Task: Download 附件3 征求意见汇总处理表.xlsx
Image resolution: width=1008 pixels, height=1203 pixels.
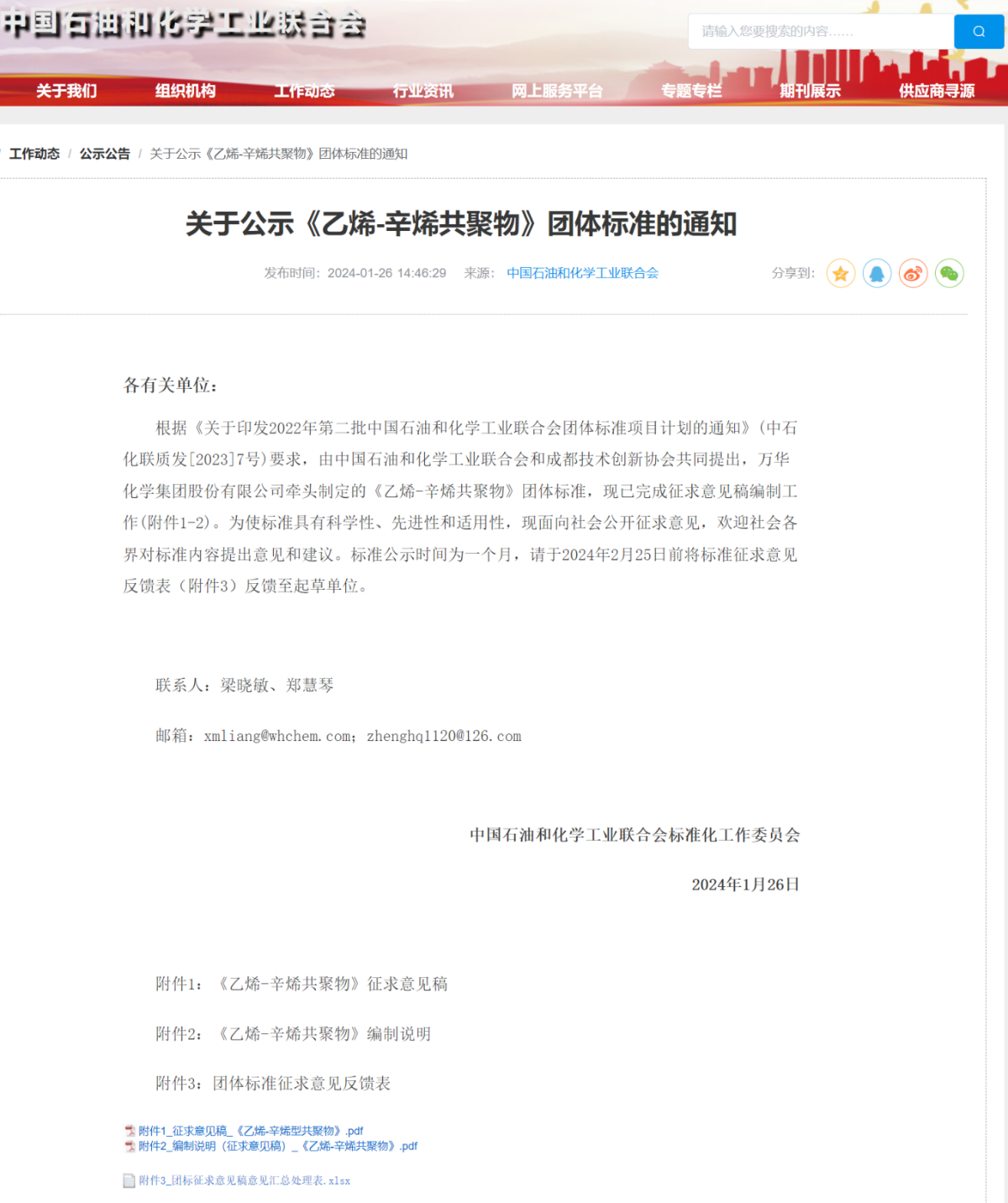Action: (x=244, y=1180)
